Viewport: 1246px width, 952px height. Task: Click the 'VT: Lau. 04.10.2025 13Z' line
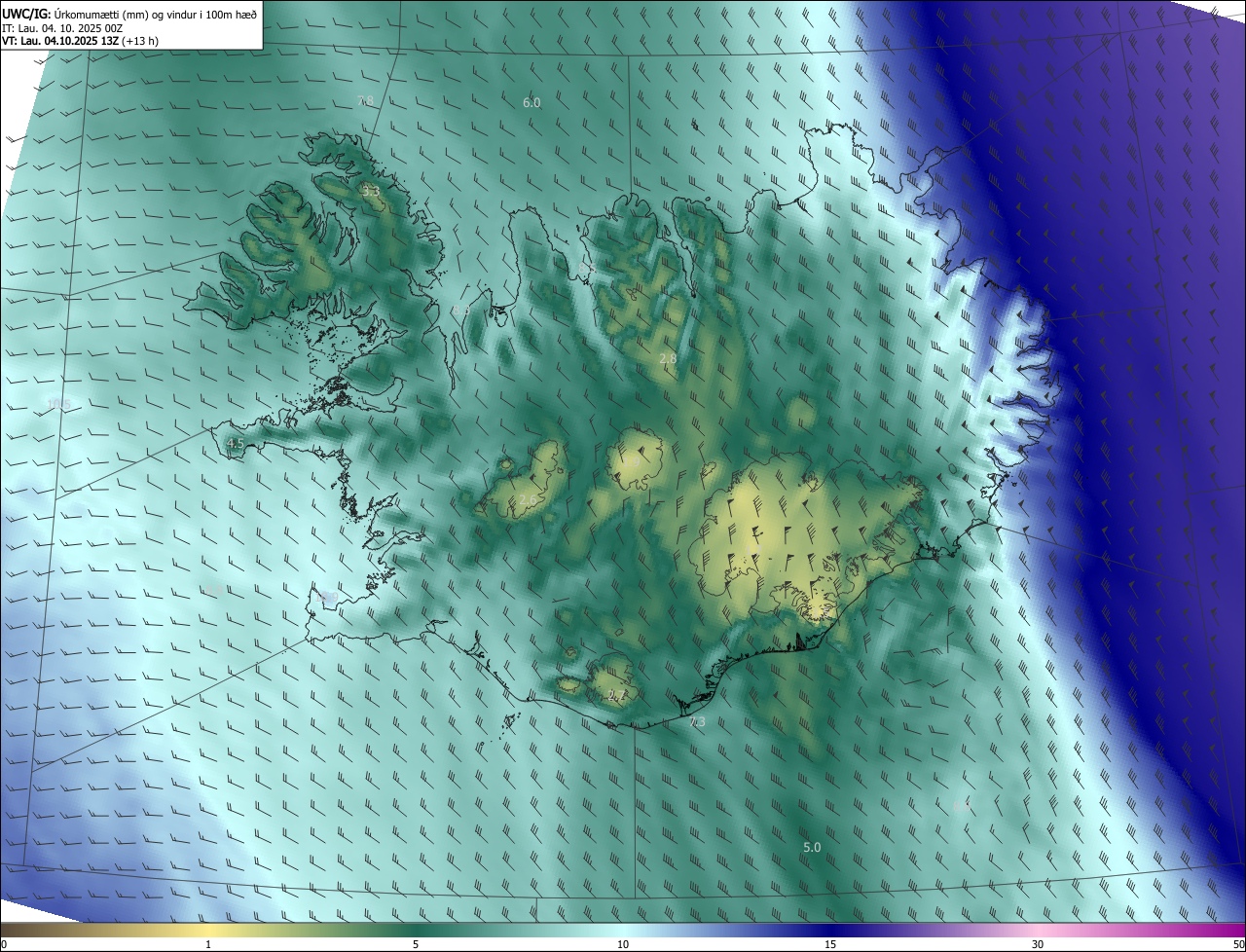80,41
